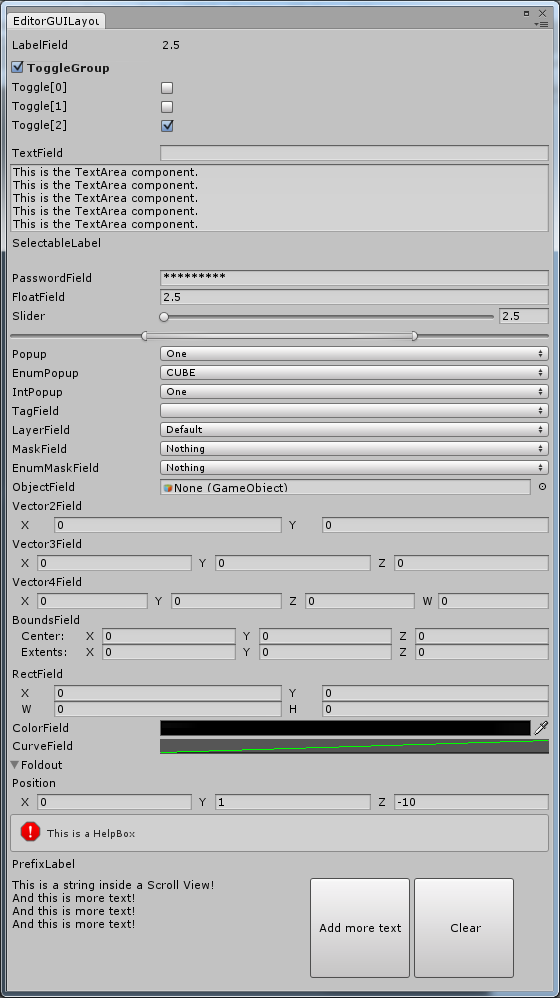
Task: Open the LayerField dropdown showing Default
Action: click(x=354, y=430)
